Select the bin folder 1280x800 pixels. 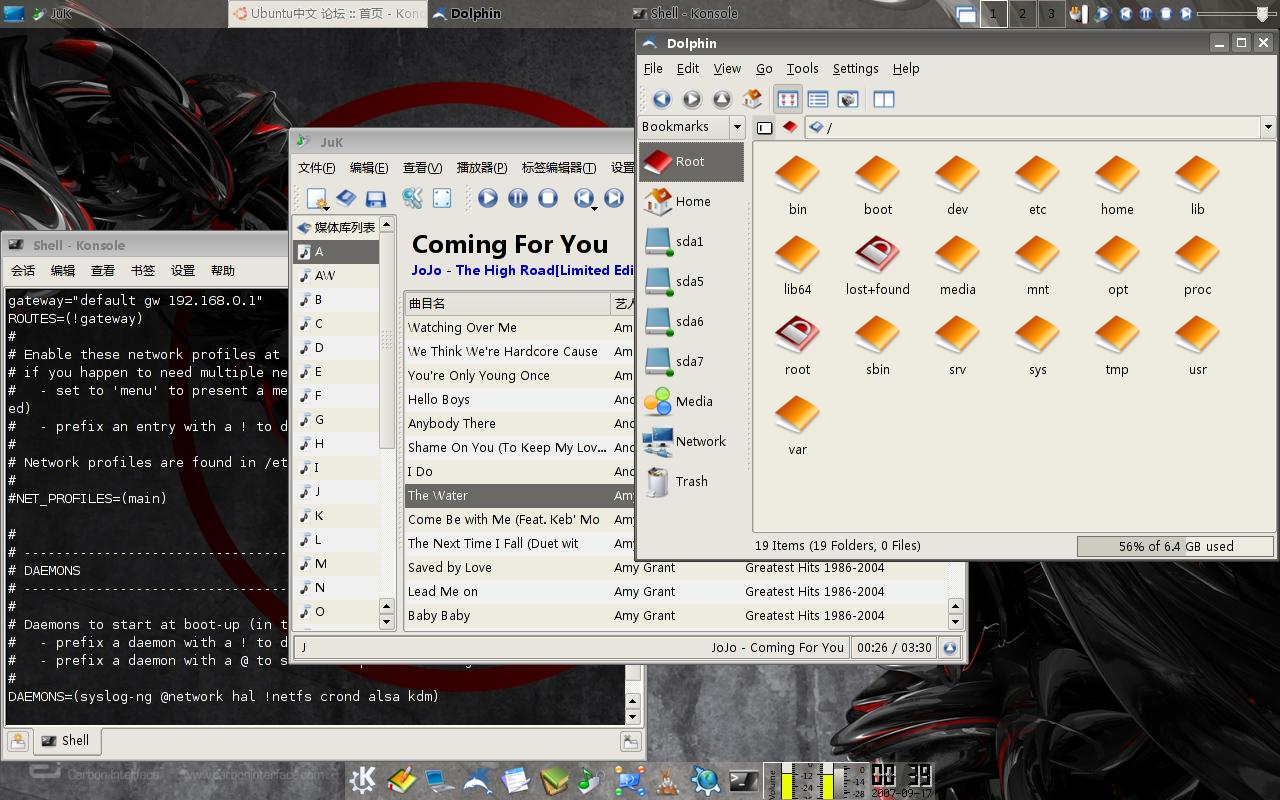point(797,185)
